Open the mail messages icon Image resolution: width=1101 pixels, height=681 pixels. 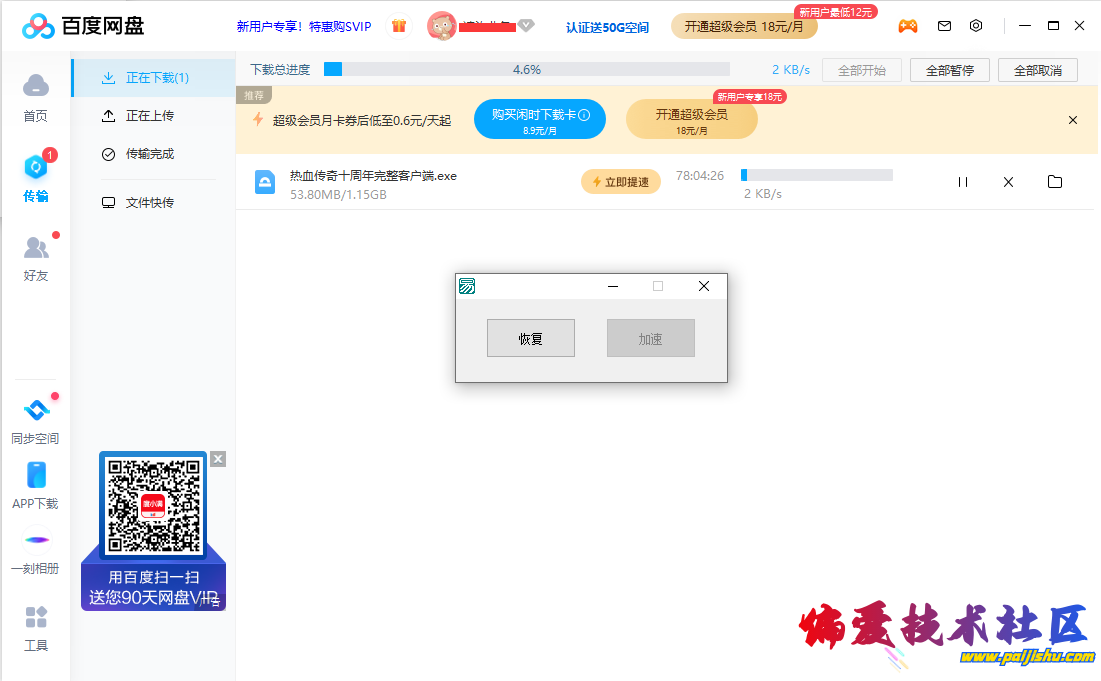944,26
